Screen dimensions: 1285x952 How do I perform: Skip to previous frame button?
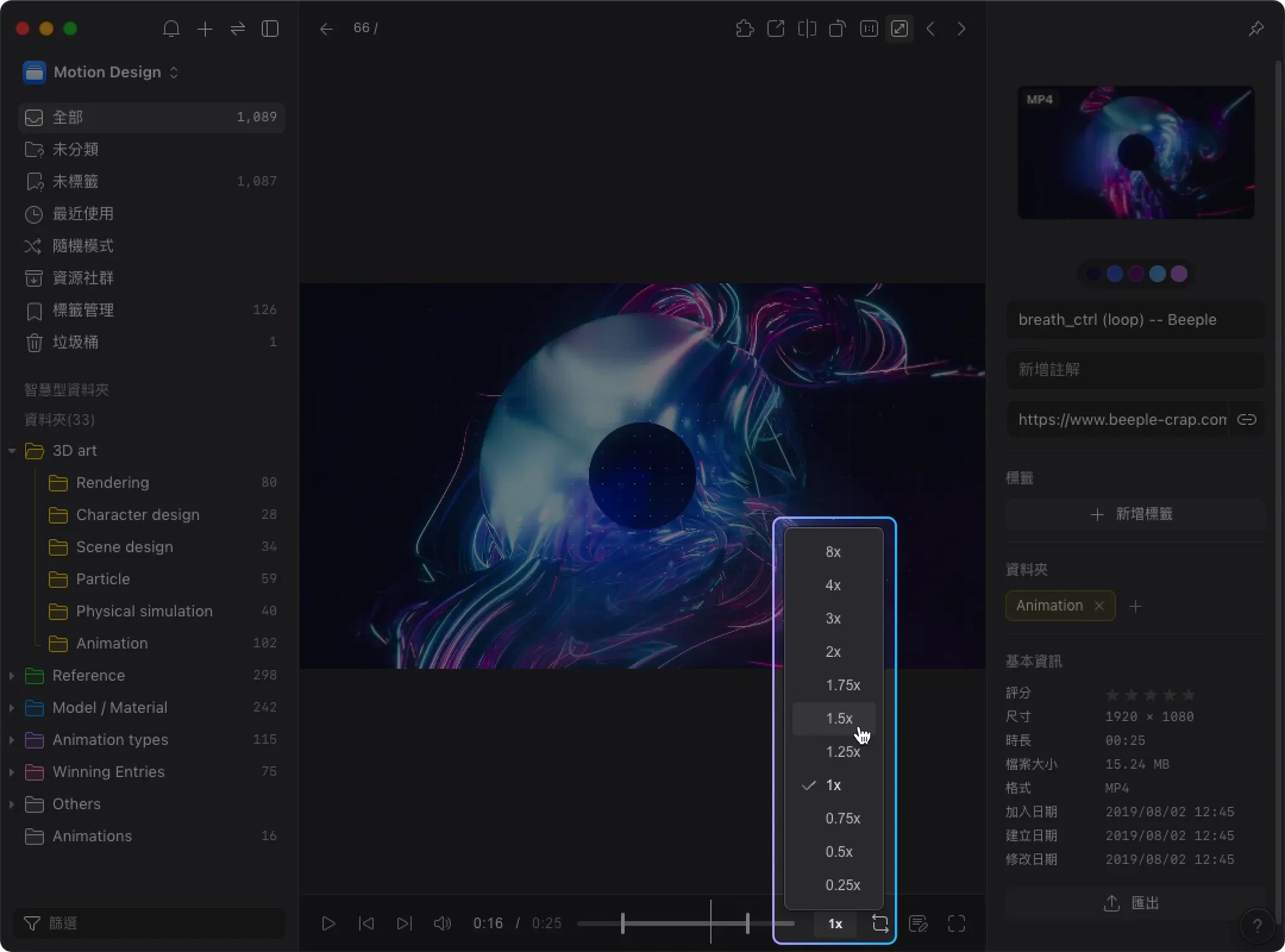(x=366, y=924)
